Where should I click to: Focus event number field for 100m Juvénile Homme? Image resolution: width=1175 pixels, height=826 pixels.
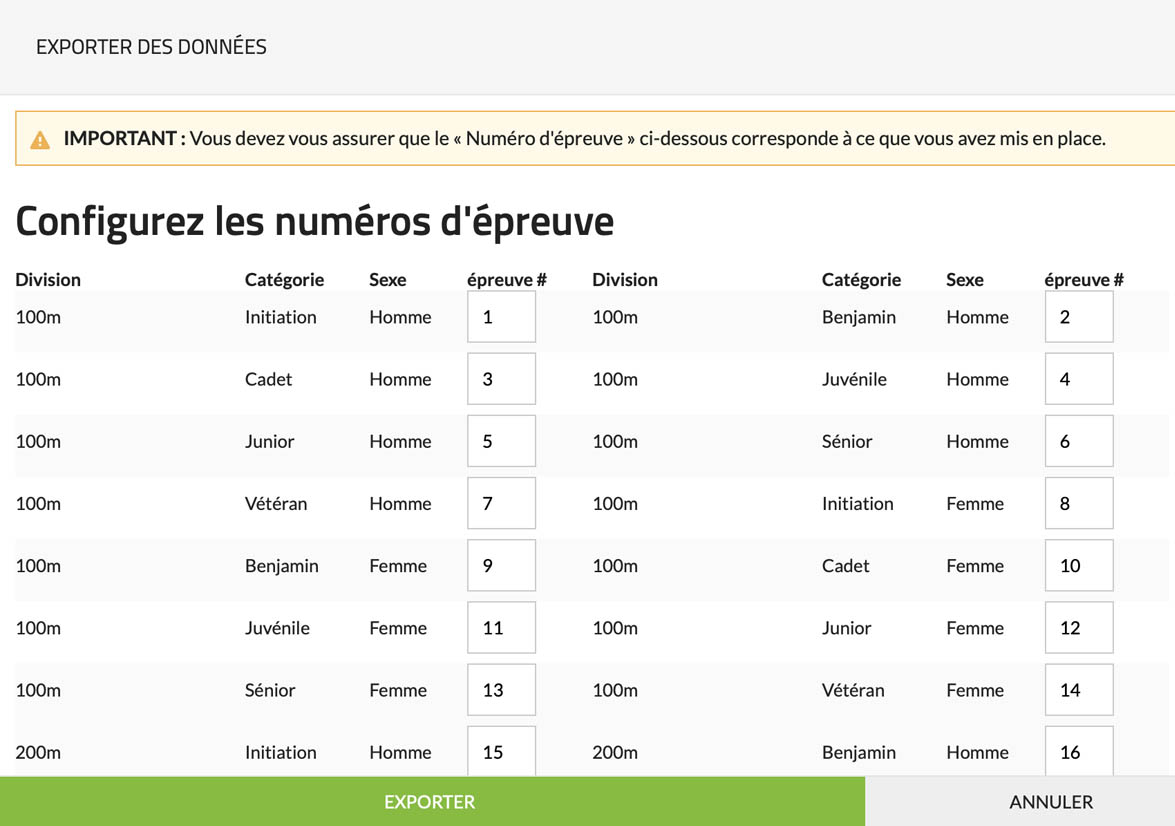tap(1078, 379)
